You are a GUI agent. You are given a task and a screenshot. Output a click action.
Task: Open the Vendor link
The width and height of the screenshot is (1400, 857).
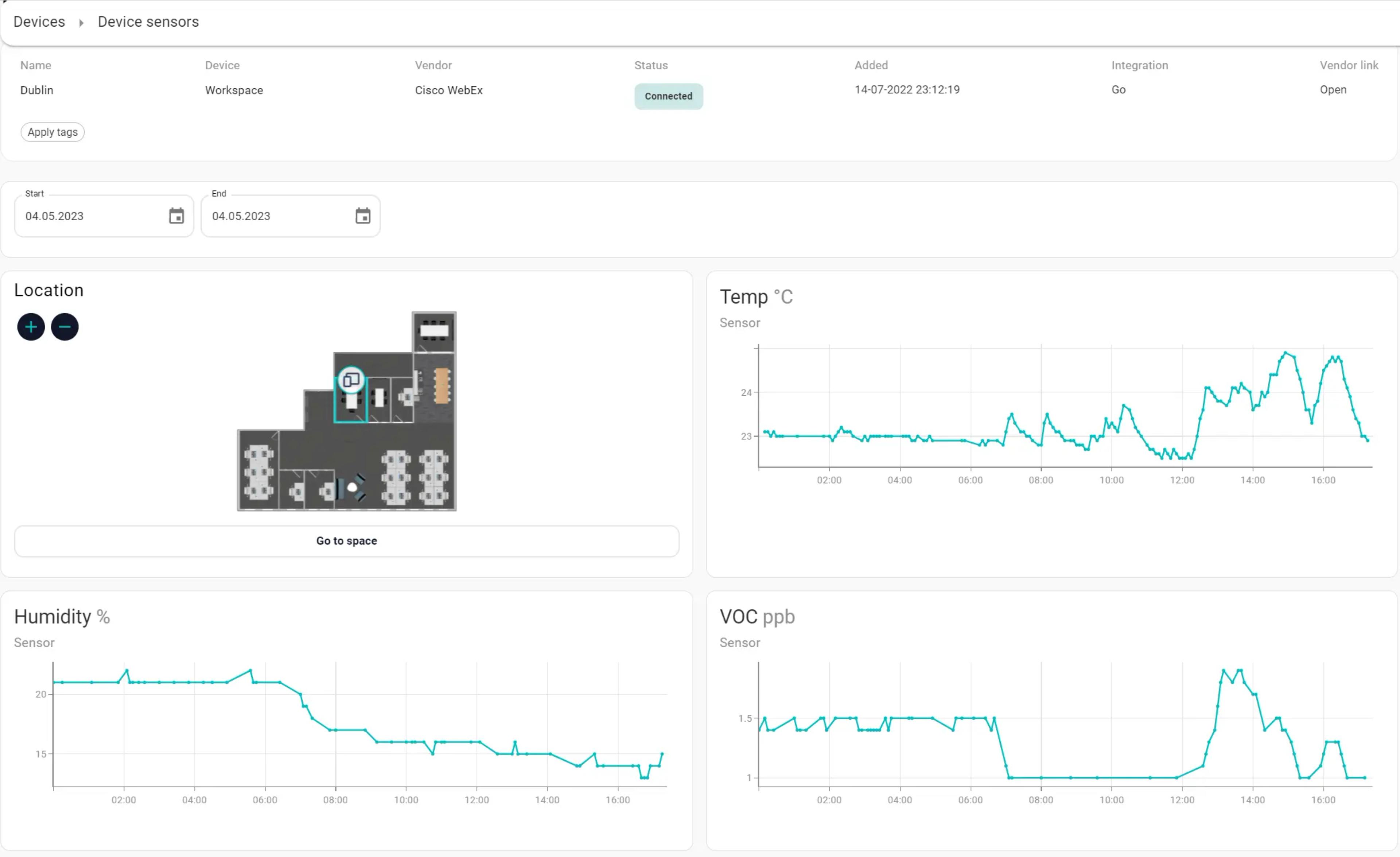click(1333, 90)
